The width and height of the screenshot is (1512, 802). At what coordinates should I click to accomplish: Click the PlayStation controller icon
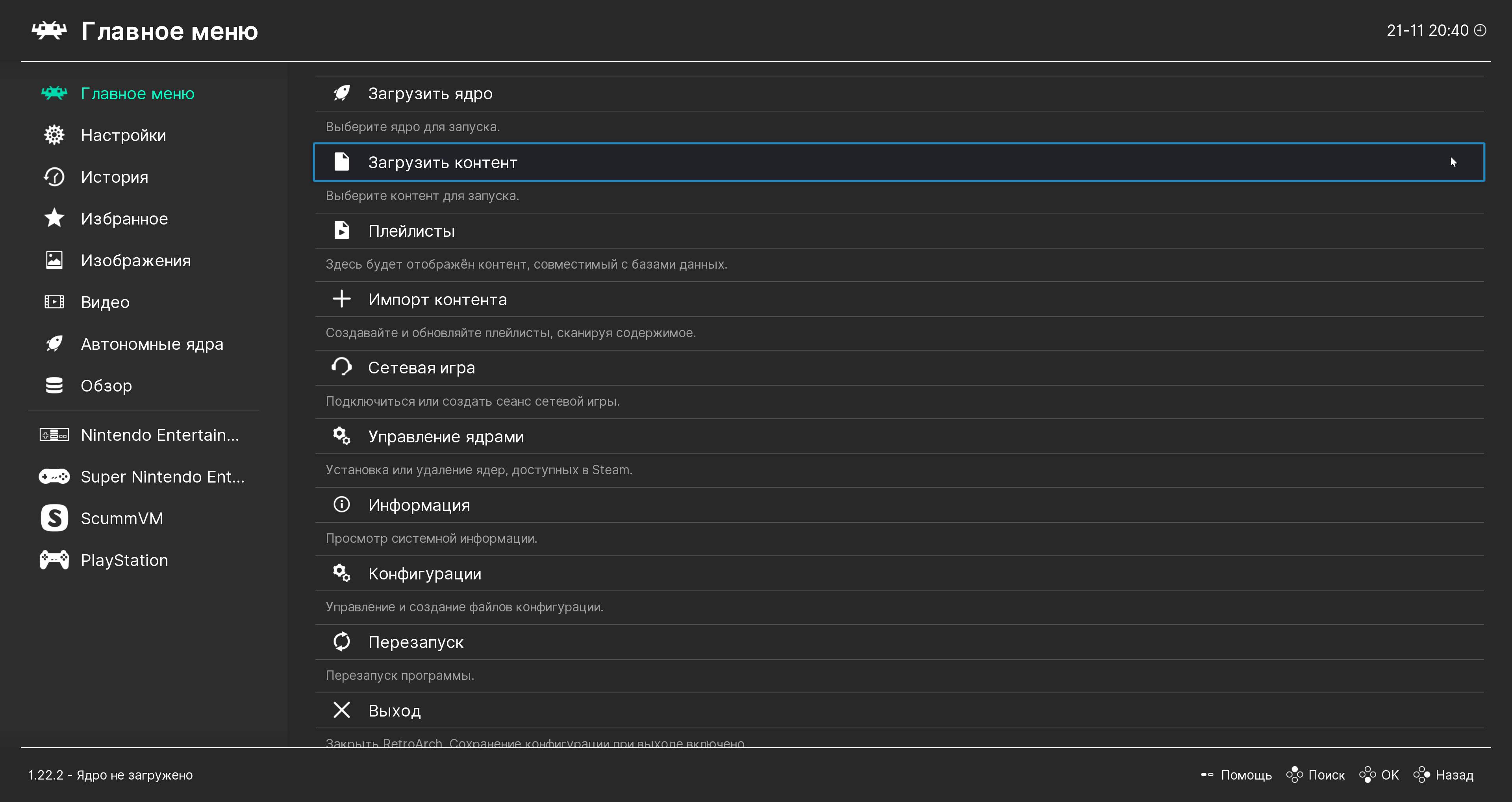[55, 559]
